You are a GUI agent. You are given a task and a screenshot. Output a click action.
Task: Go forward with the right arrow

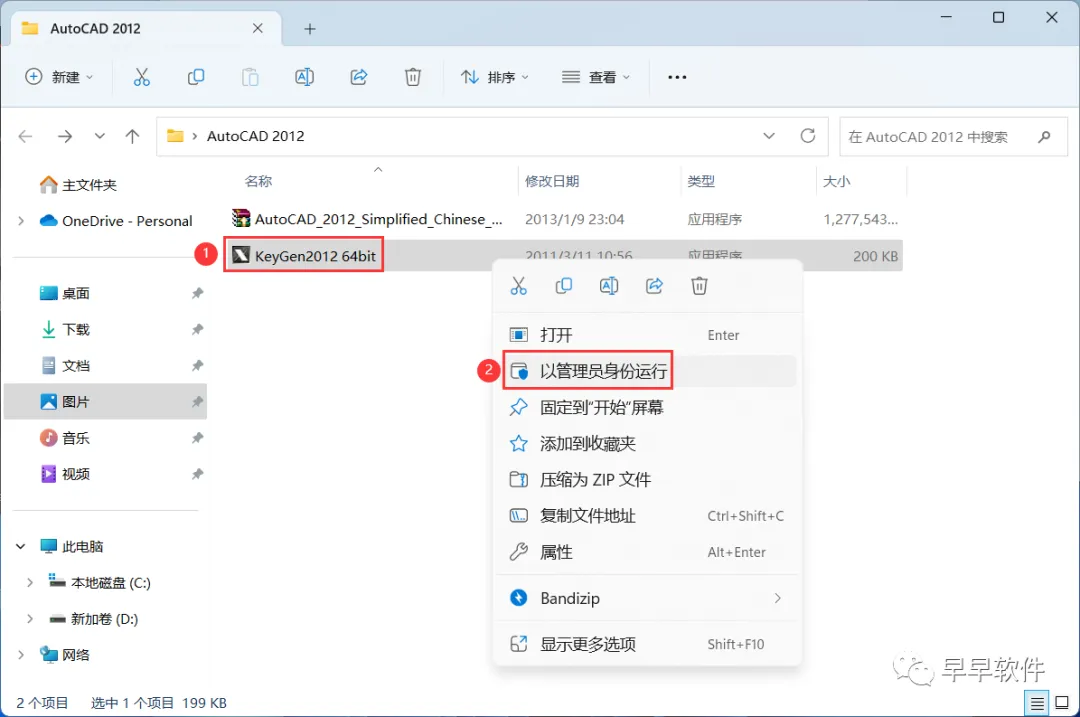[65, 136]
